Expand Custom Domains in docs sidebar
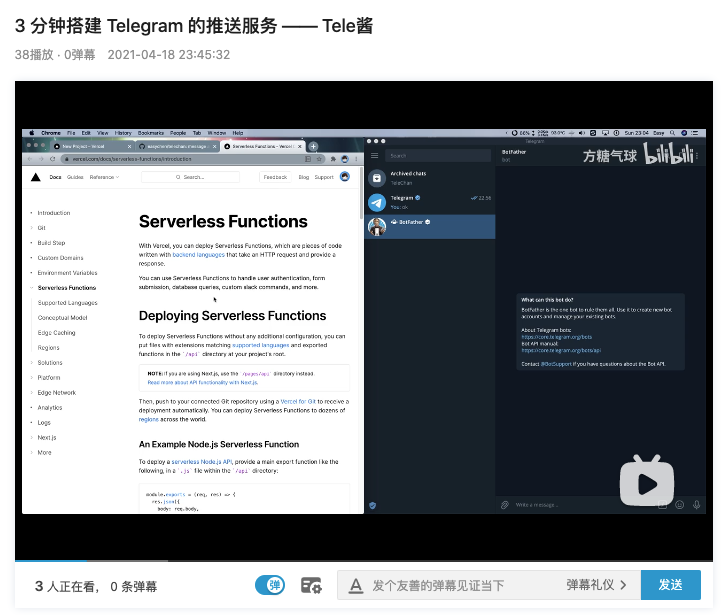Viewport: 724px width, 615px height. (60, 258)
